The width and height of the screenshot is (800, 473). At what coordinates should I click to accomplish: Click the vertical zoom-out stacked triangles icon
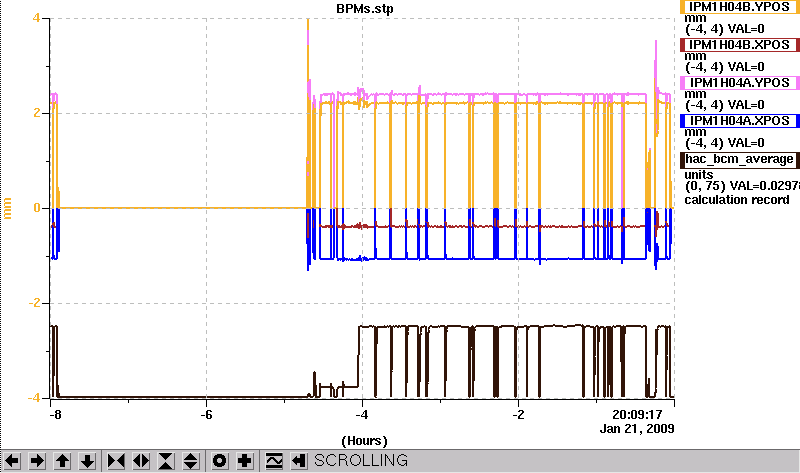pyautogui.click(x=190, y=461)
